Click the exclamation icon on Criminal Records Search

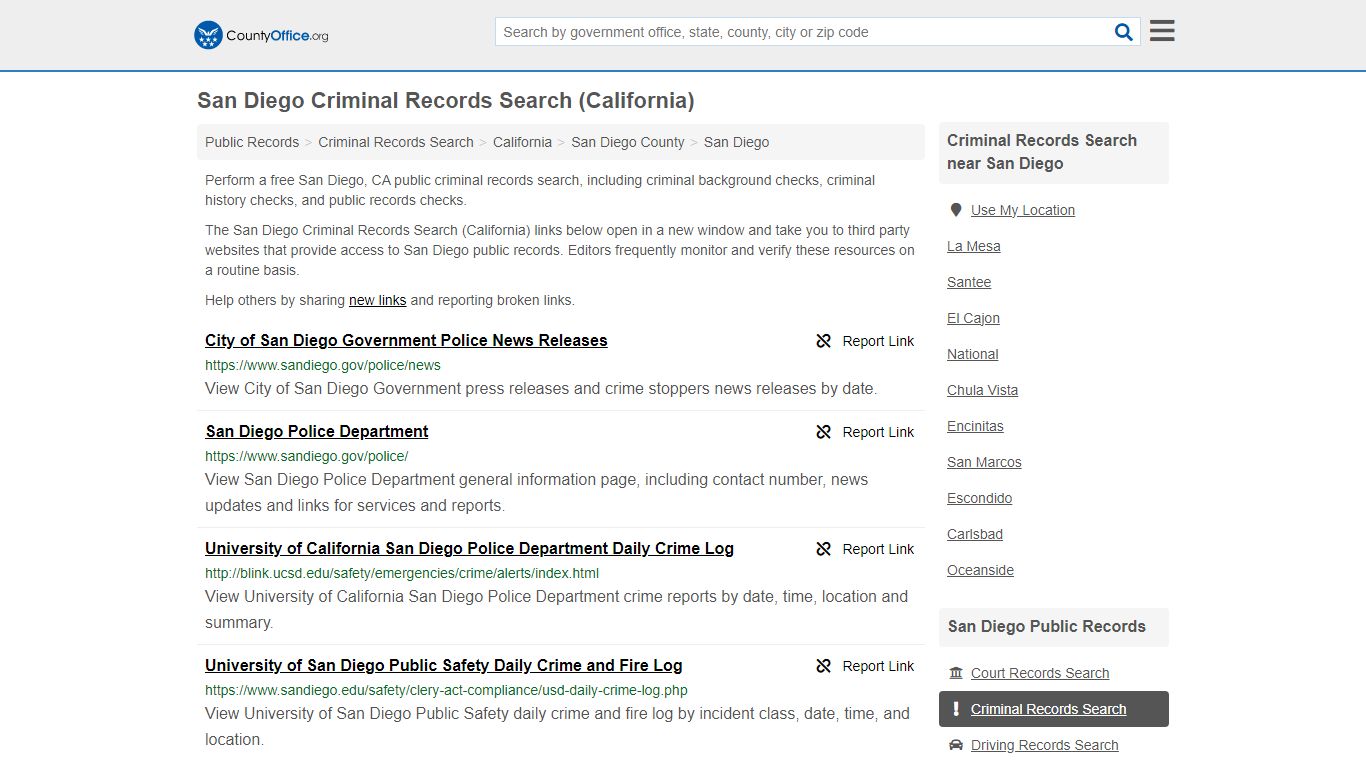956,709
